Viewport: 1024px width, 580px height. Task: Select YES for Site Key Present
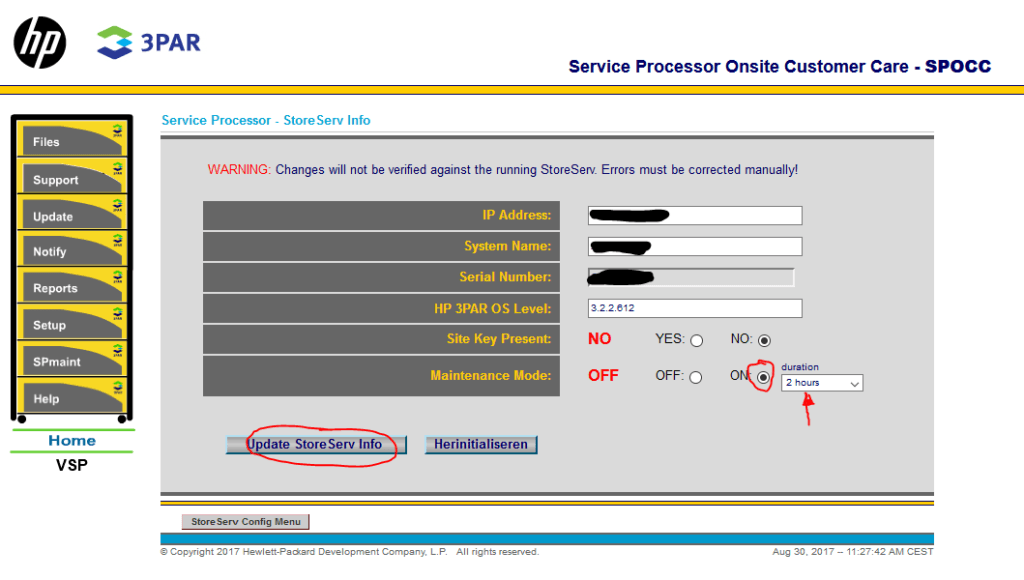pyautogui.click(x=697, y=340)
